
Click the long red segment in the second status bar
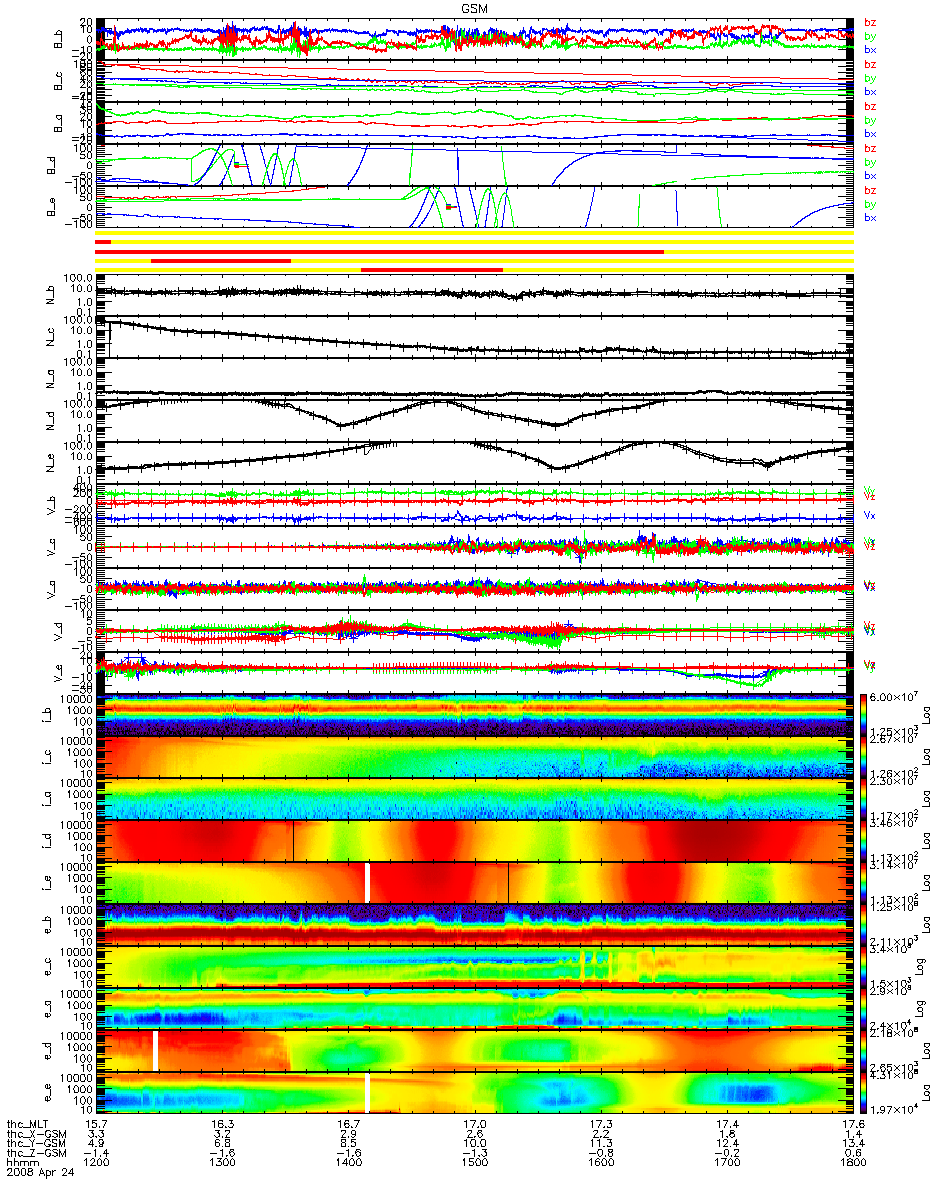380,251
